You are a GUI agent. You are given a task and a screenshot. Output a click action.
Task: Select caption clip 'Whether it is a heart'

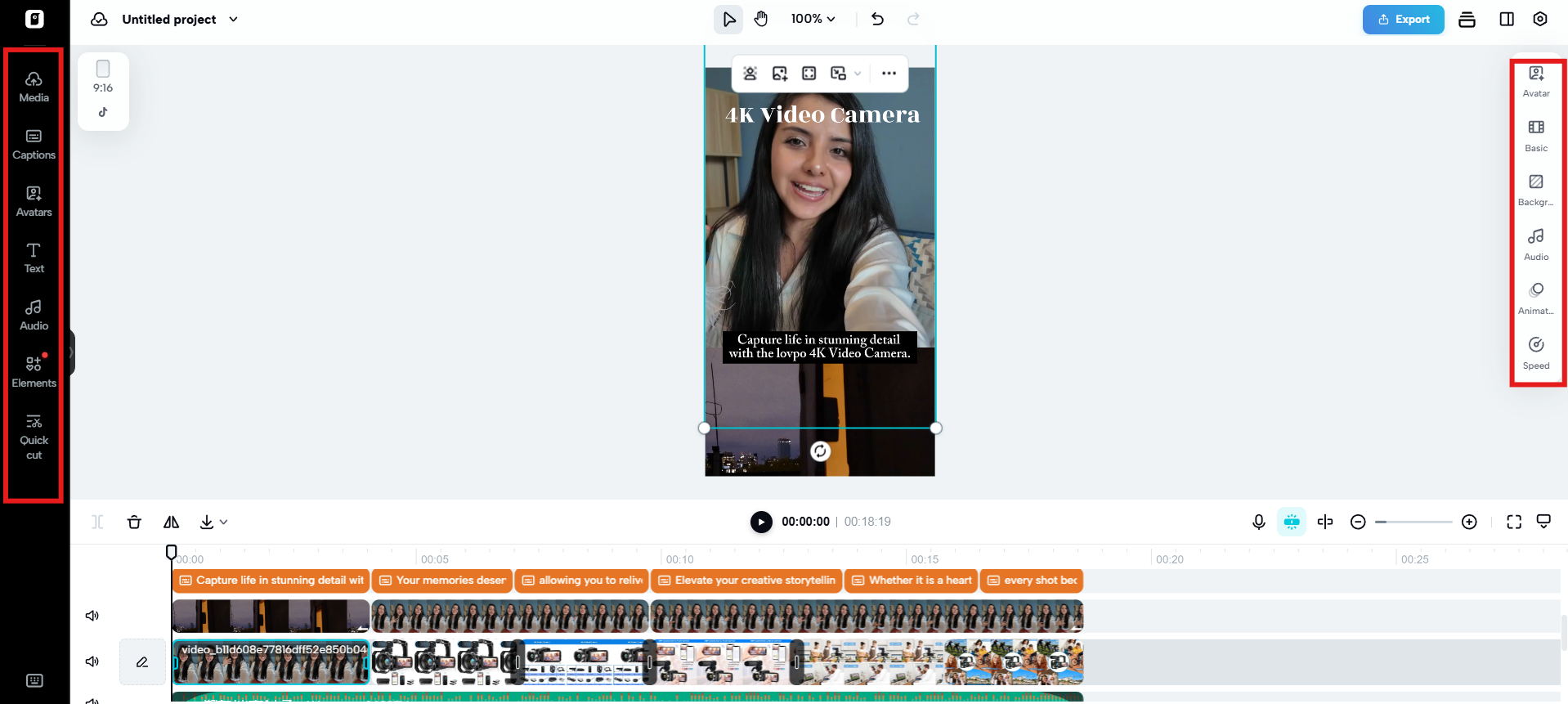912,581
